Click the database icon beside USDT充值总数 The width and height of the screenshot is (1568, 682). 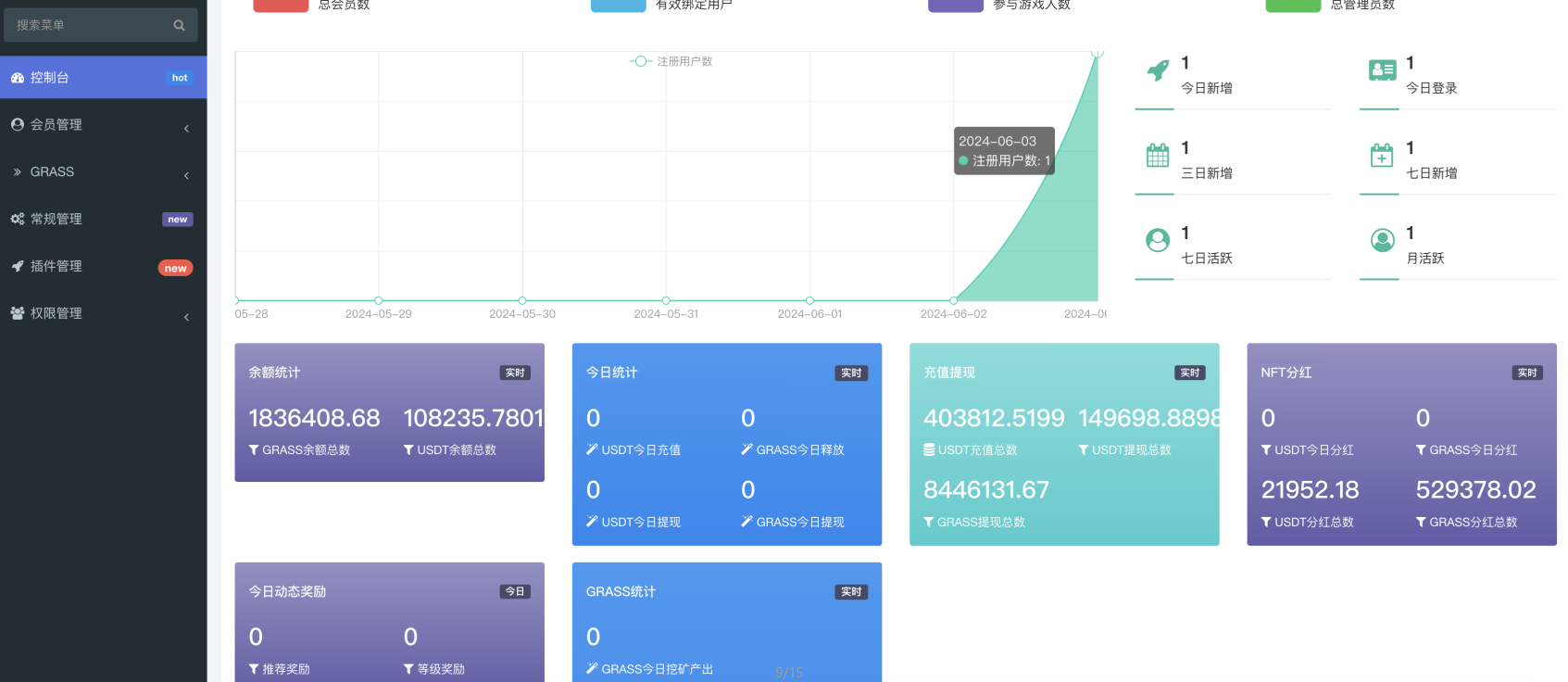929,450
